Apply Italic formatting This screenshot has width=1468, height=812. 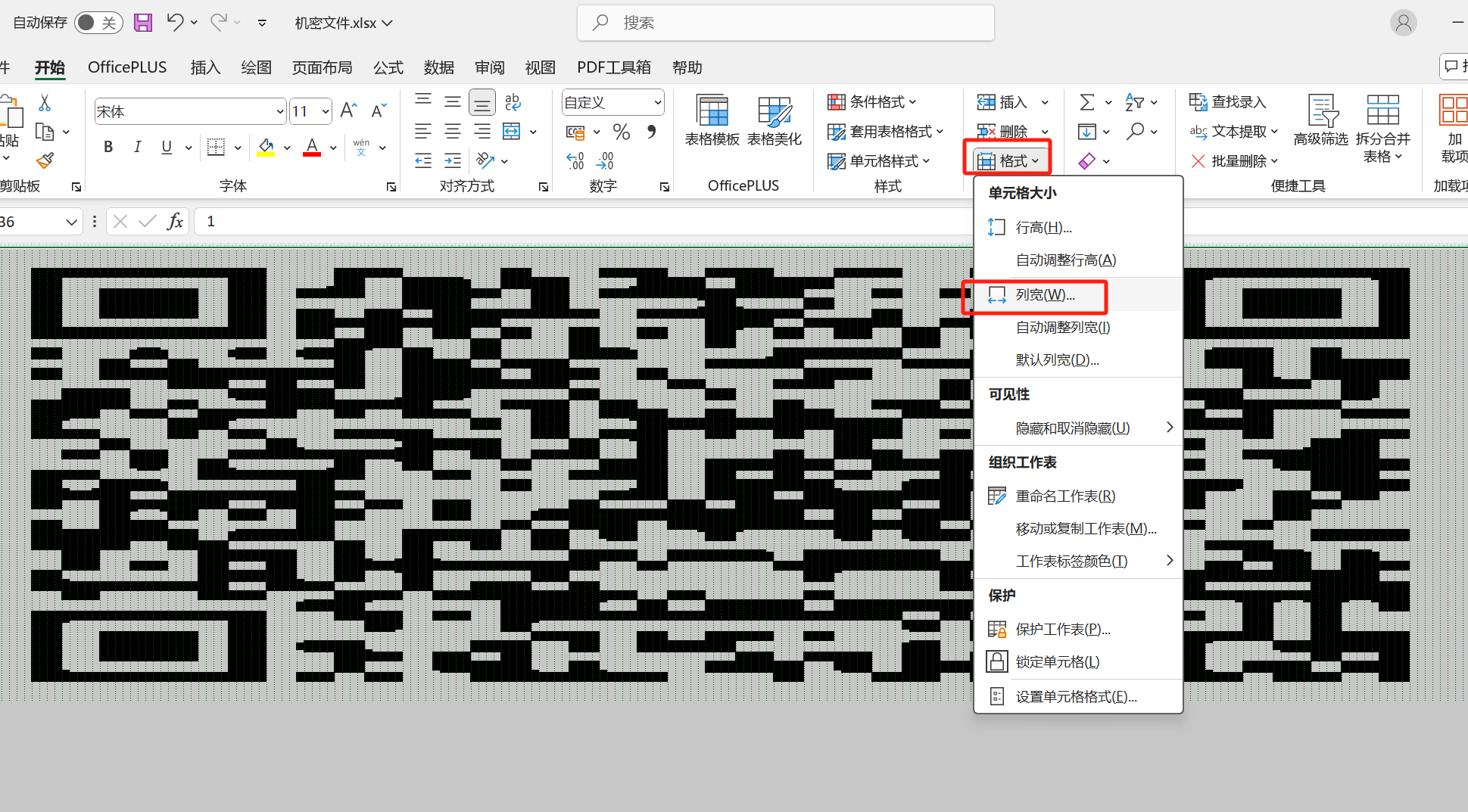pyautogui.click(x=137, y=147)
